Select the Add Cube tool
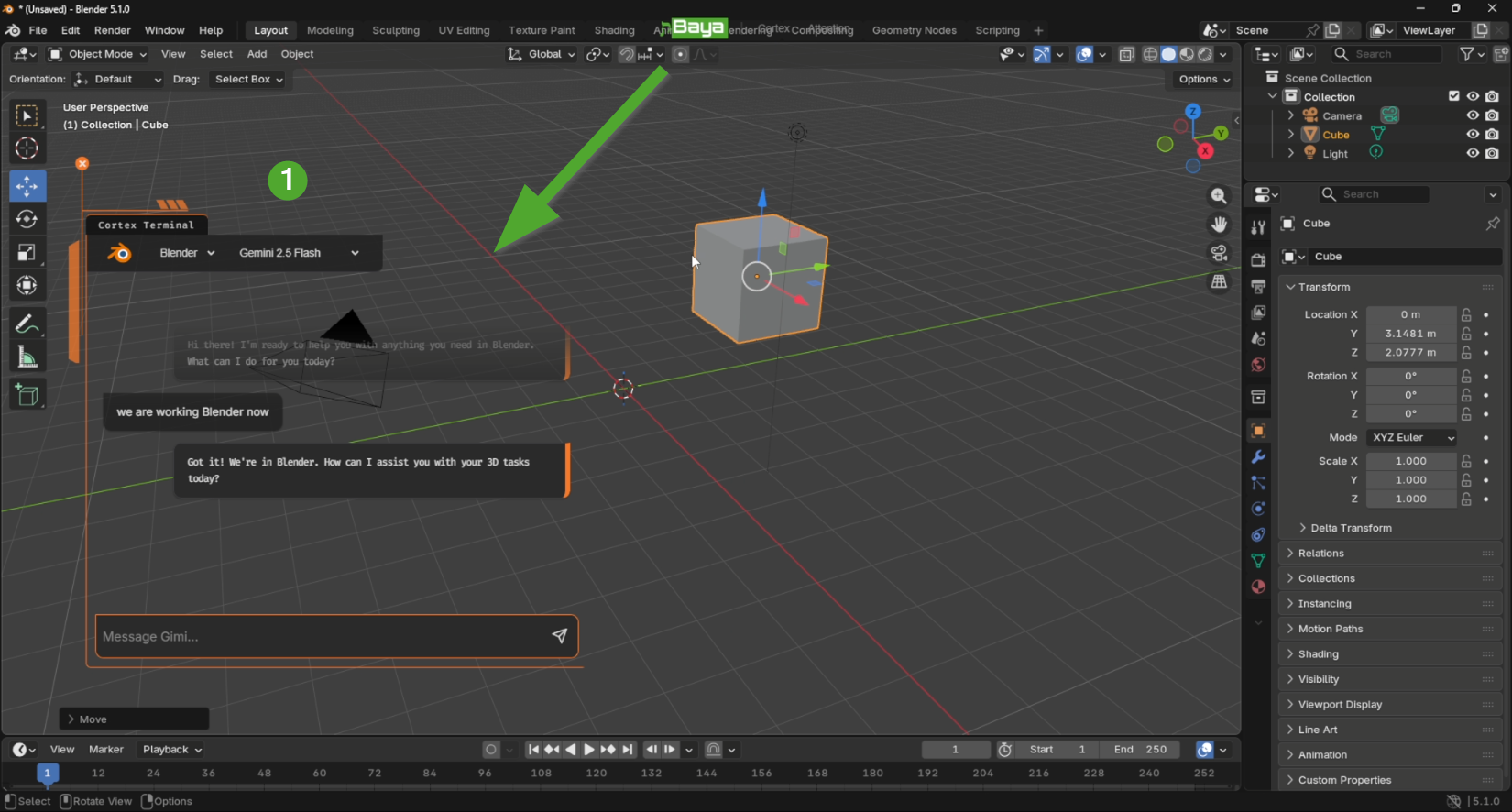This screenshot has height=812, width=1512. pos(27,396)
